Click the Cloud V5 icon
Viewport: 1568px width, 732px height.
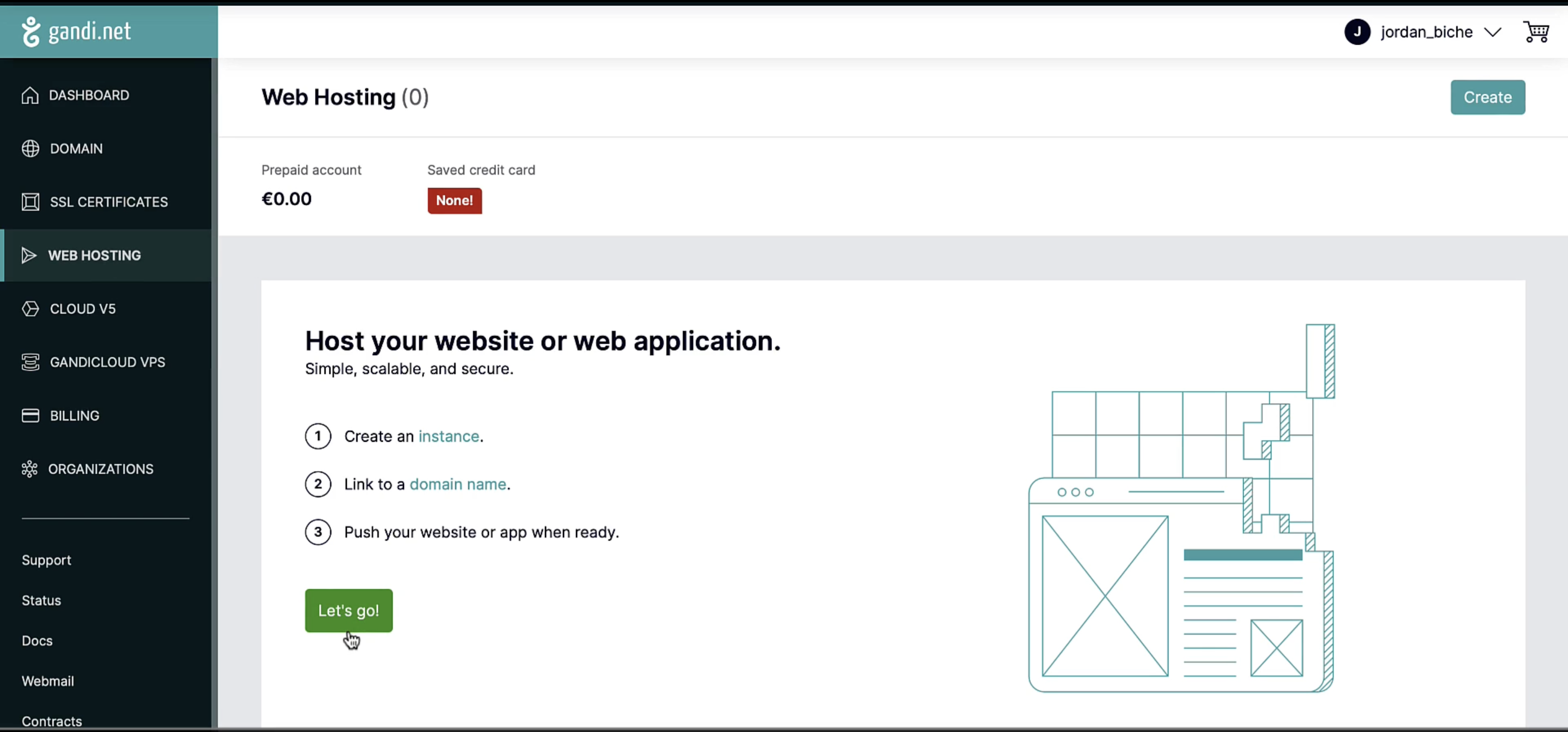tap(30, 309)
